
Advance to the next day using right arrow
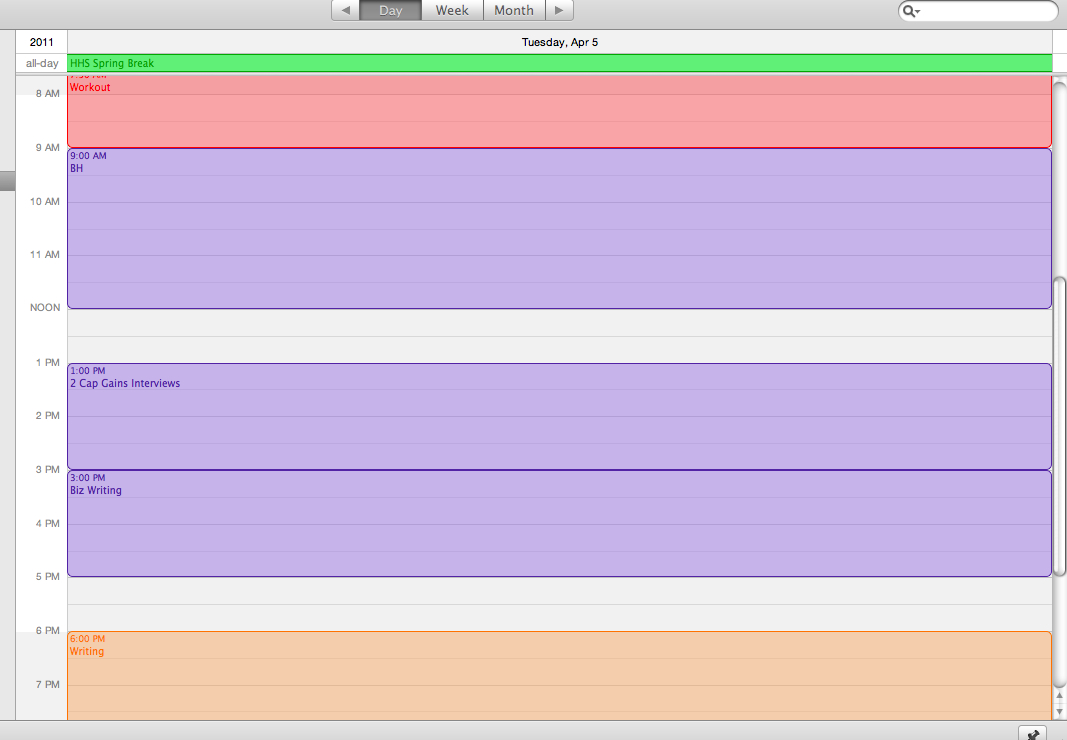pos(559,11)
